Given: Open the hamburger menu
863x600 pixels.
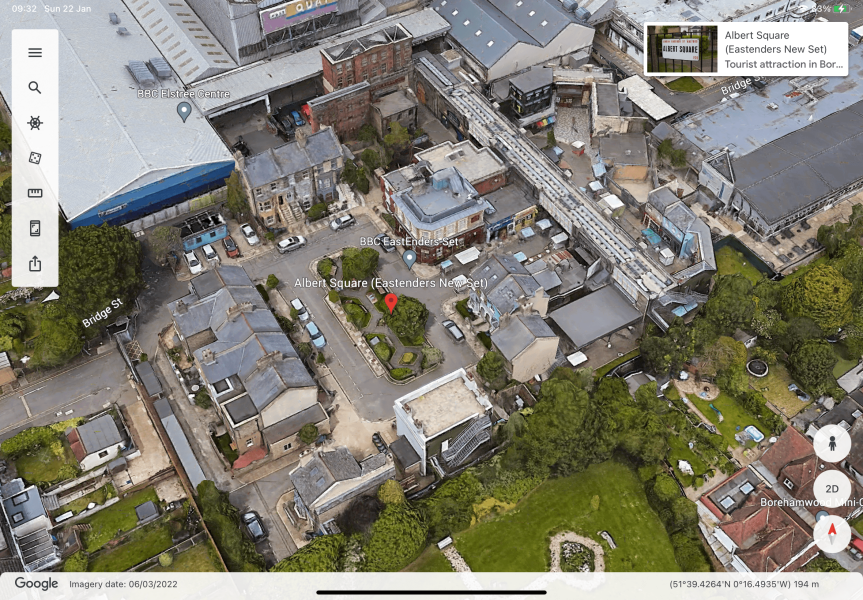Looking at the screenshot, I should point(35,52).
